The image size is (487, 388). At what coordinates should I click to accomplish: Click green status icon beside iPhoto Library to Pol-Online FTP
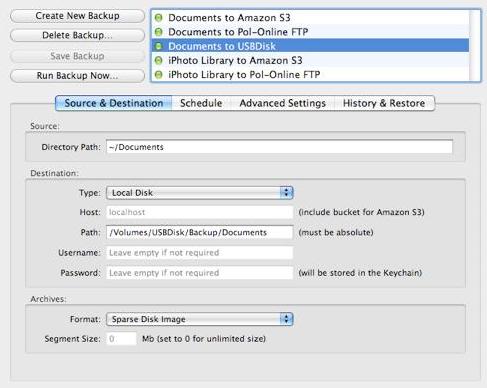pos(159,75)
